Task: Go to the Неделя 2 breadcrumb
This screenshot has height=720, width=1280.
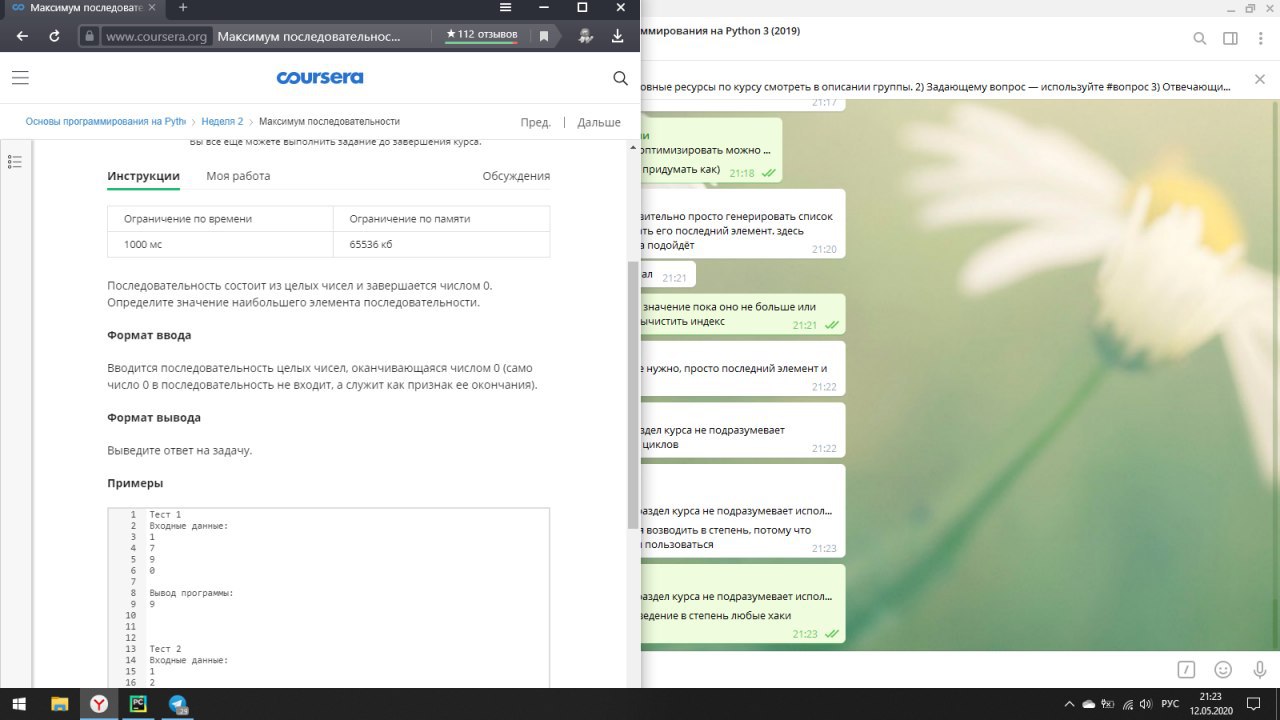Action: pyautogui.click(x=222, y=122)
